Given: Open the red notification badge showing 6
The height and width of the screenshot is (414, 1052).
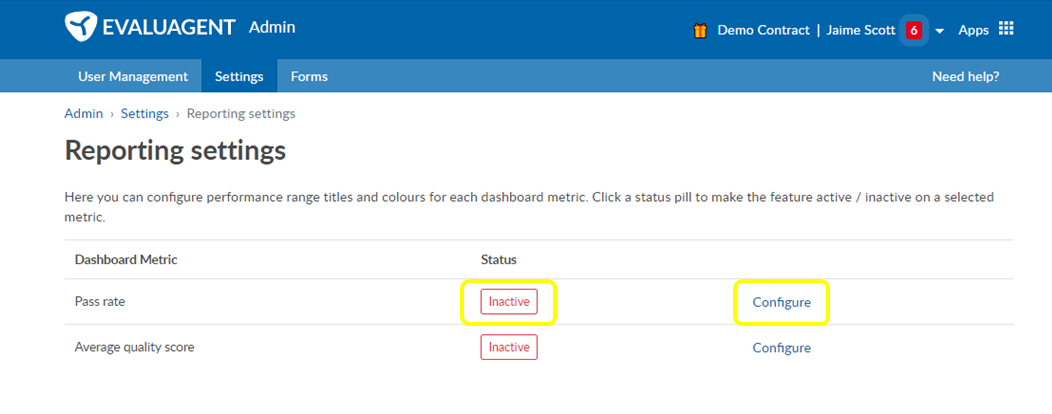Looking at the screenshot, I should pos(913,30).
